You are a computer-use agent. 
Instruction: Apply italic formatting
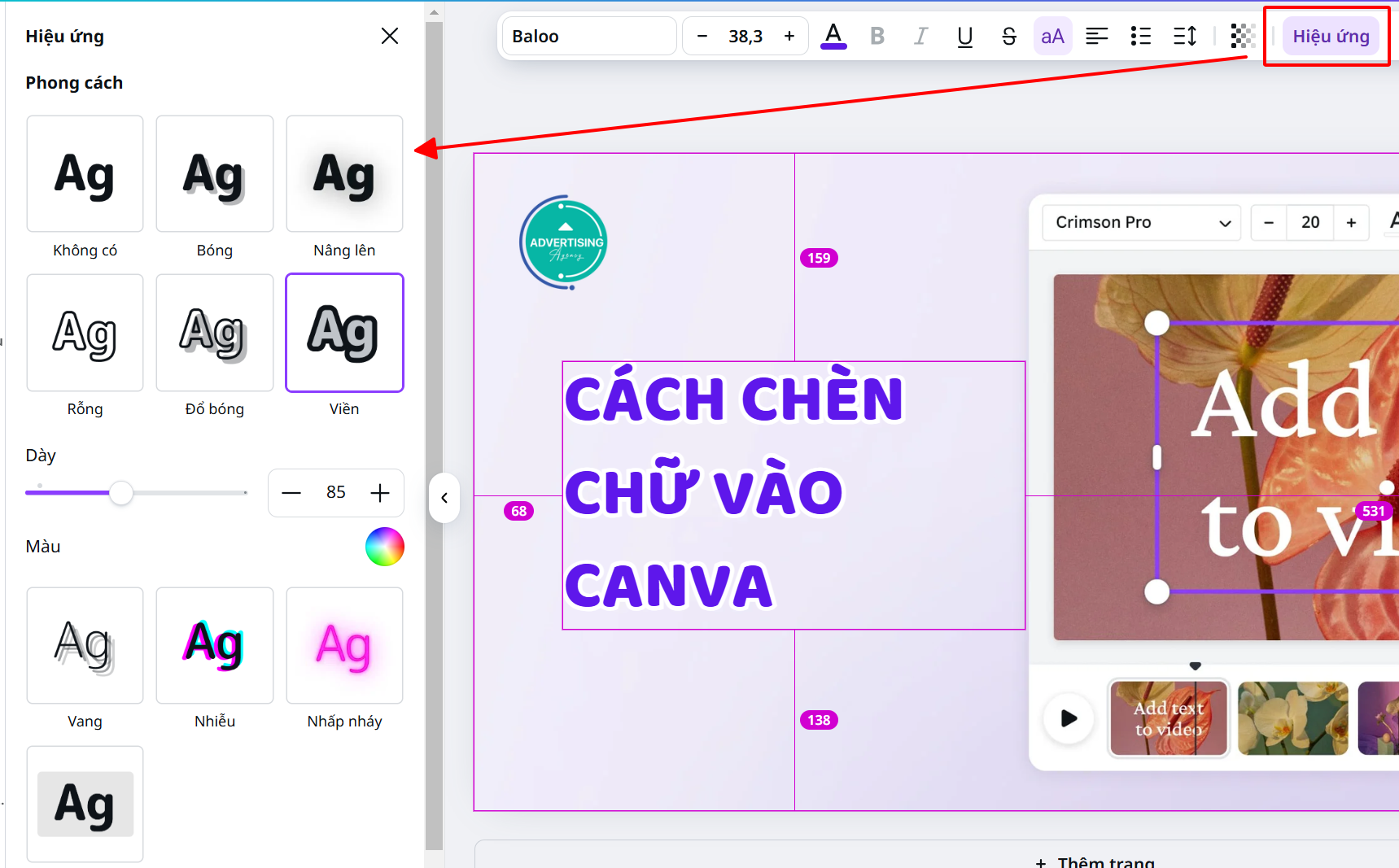(x=920, y=36)
